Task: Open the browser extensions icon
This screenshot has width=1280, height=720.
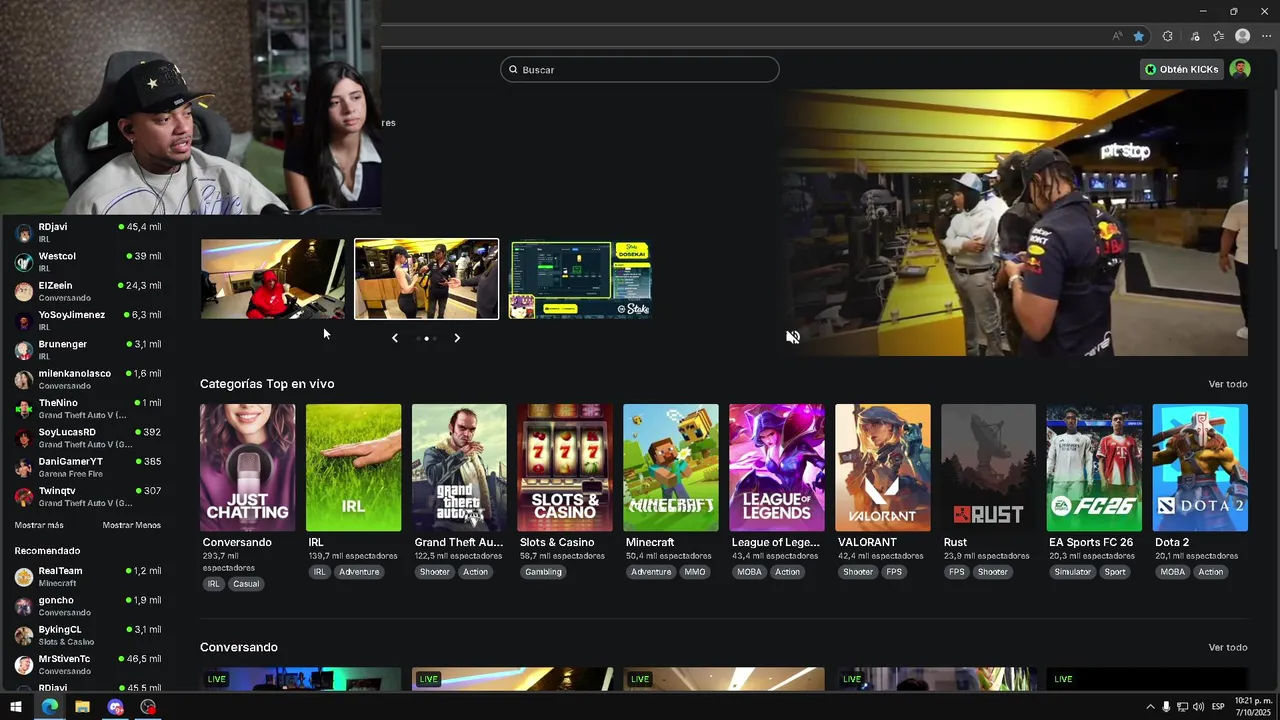Action: (x=1167, y=36)
